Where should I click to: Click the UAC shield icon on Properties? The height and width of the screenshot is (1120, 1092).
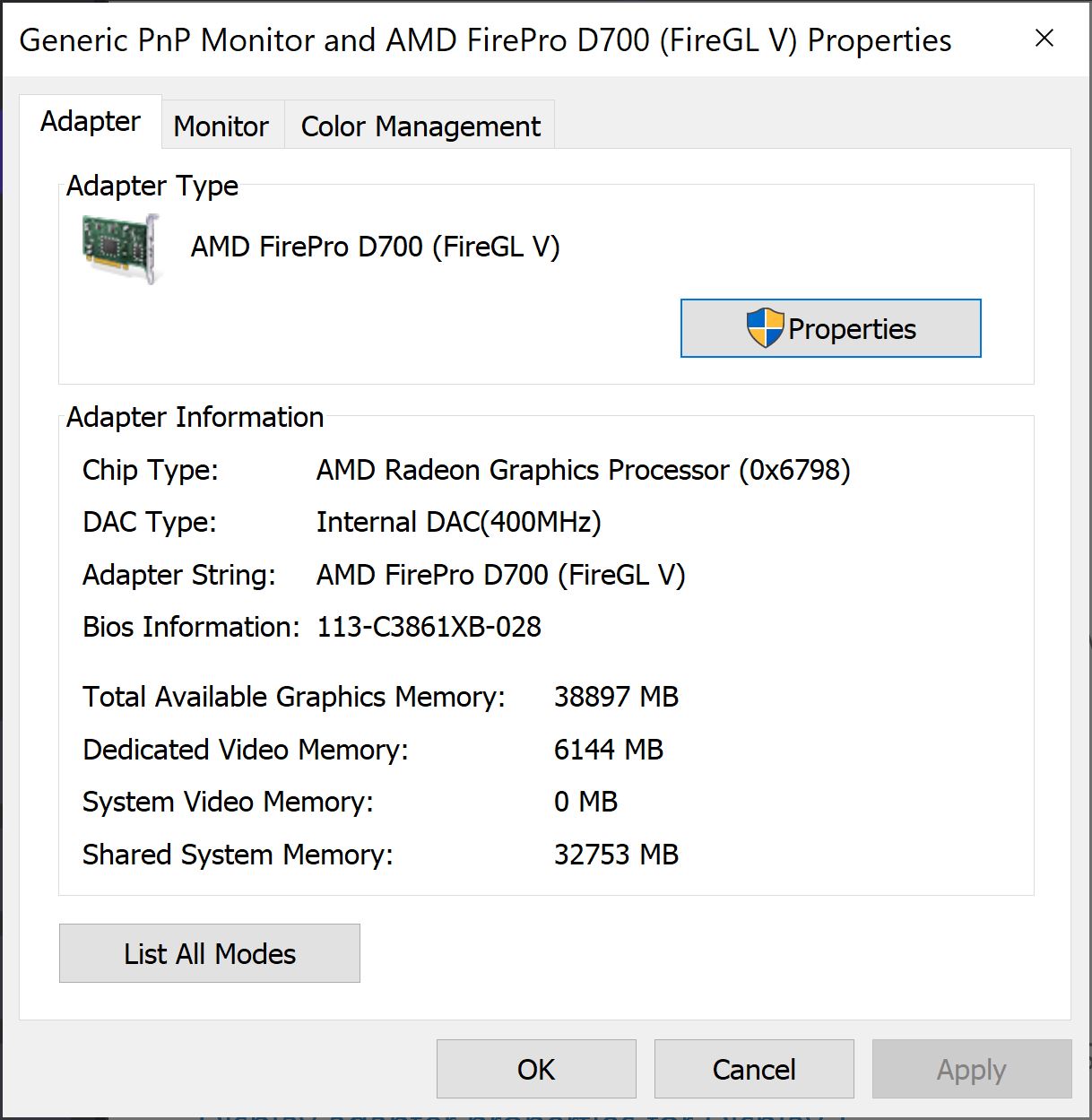(765, 328)
